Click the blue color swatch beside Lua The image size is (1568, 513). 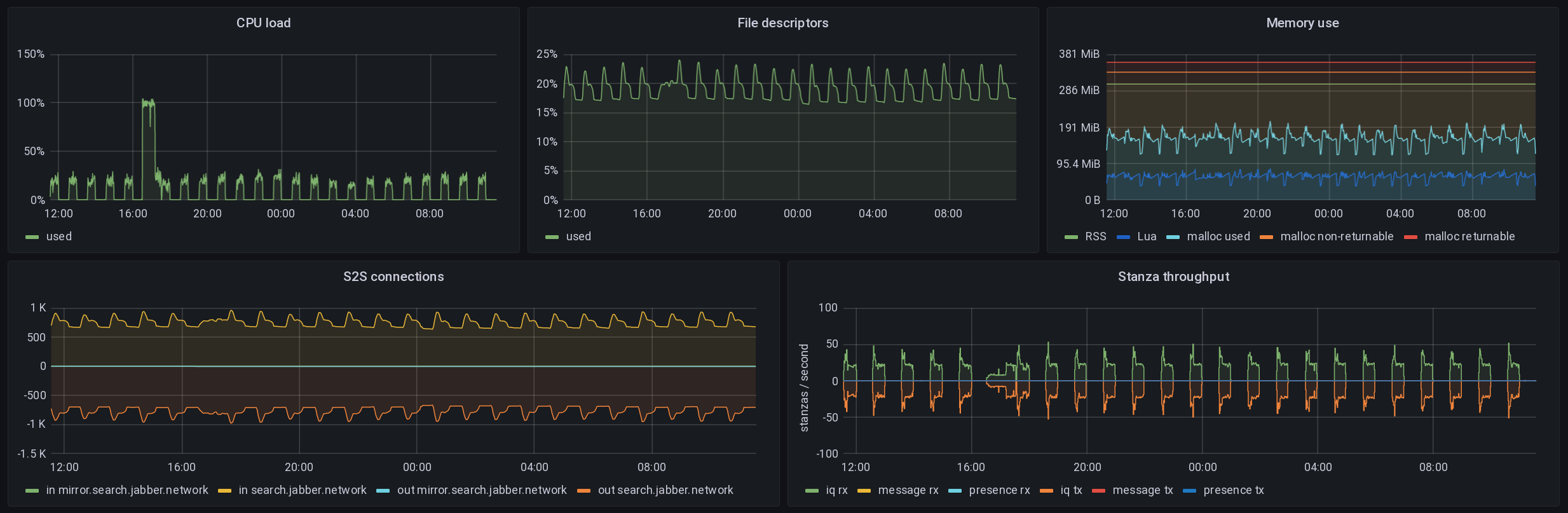(x=1124, y=237)
